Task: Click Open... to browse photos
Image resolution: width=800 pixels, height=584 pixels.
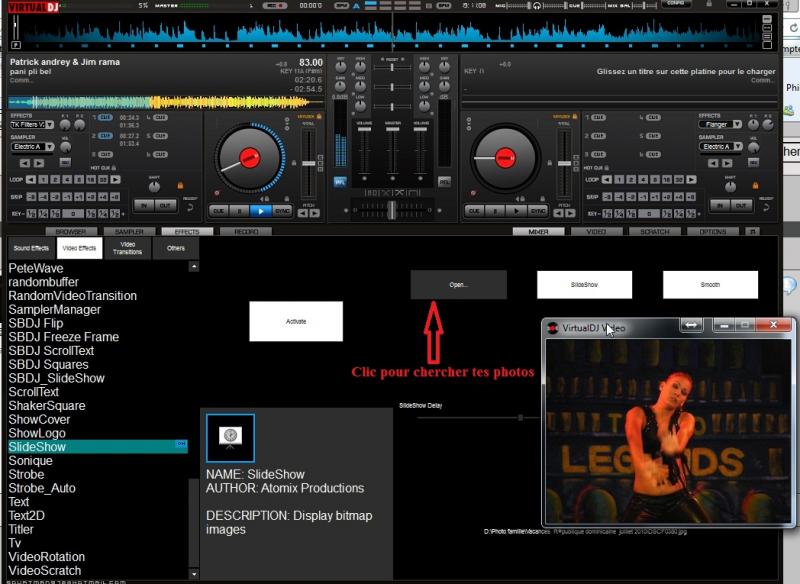Action: pos(459,285)
